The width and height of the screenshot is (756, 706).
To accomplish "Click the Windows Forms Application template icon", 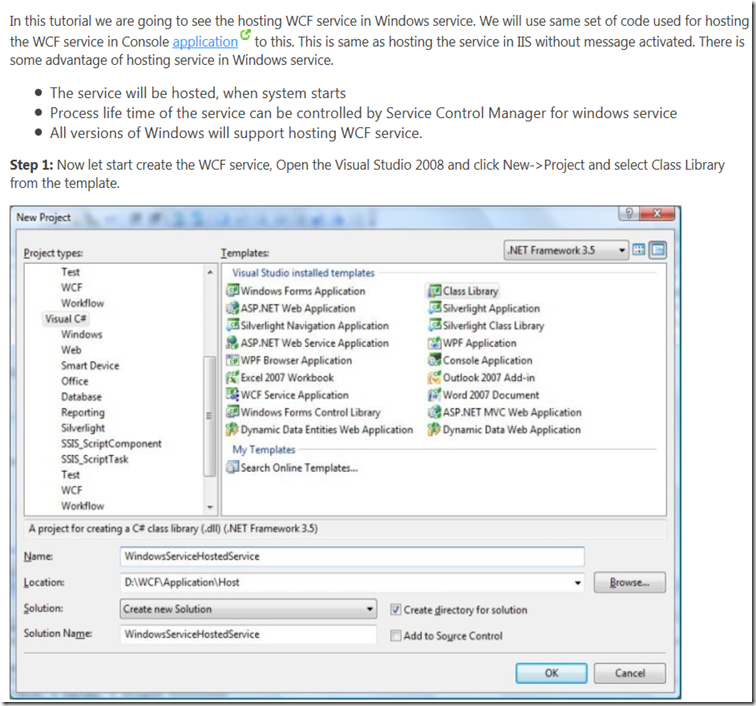I will tap(233, 291).
